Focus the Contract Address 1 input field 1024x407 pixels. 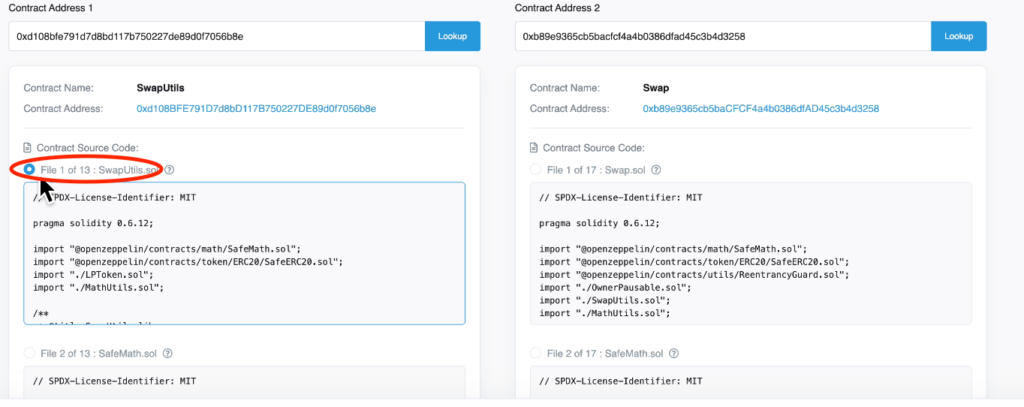pos(217,37)
